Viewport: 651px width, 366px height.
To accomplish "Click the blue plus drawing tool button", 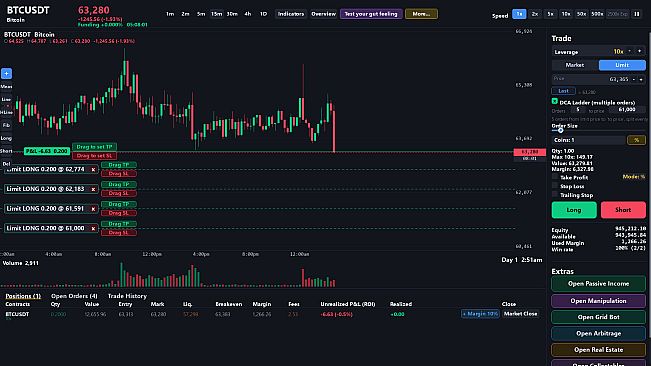I will [x=6, y=73].
